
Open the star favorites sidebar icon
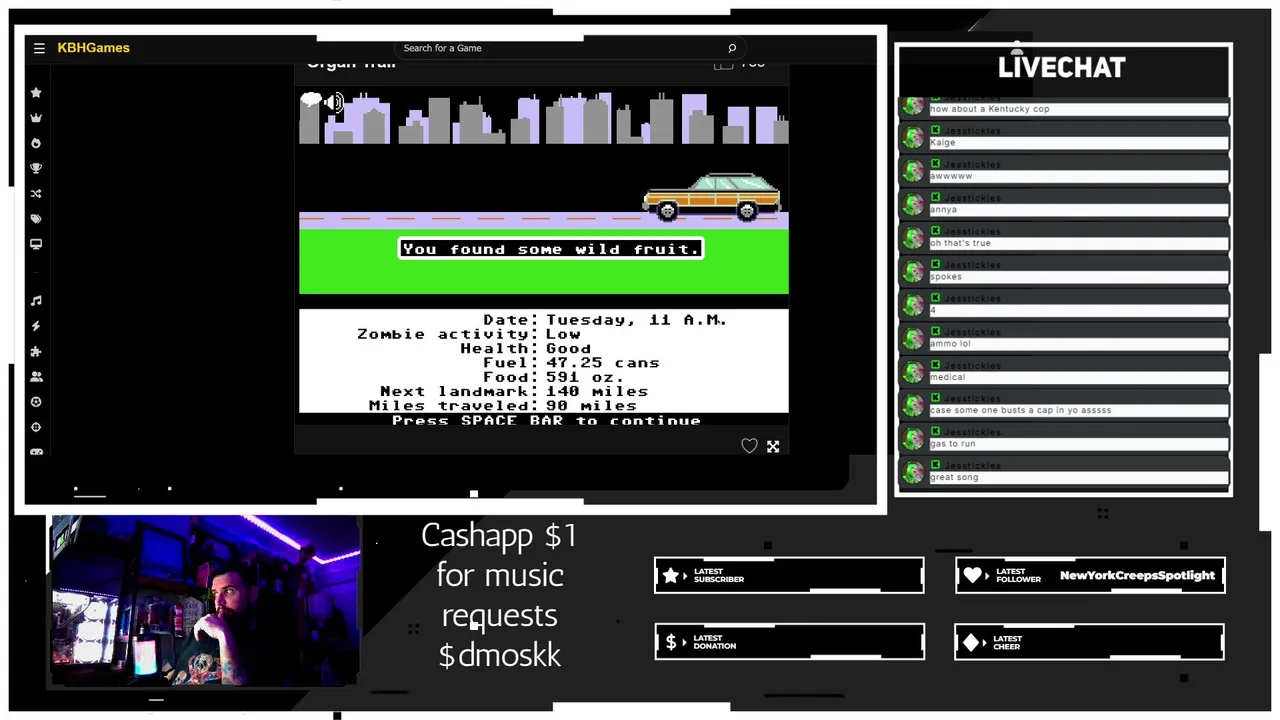pyautogui.click(x=36, y=93)
